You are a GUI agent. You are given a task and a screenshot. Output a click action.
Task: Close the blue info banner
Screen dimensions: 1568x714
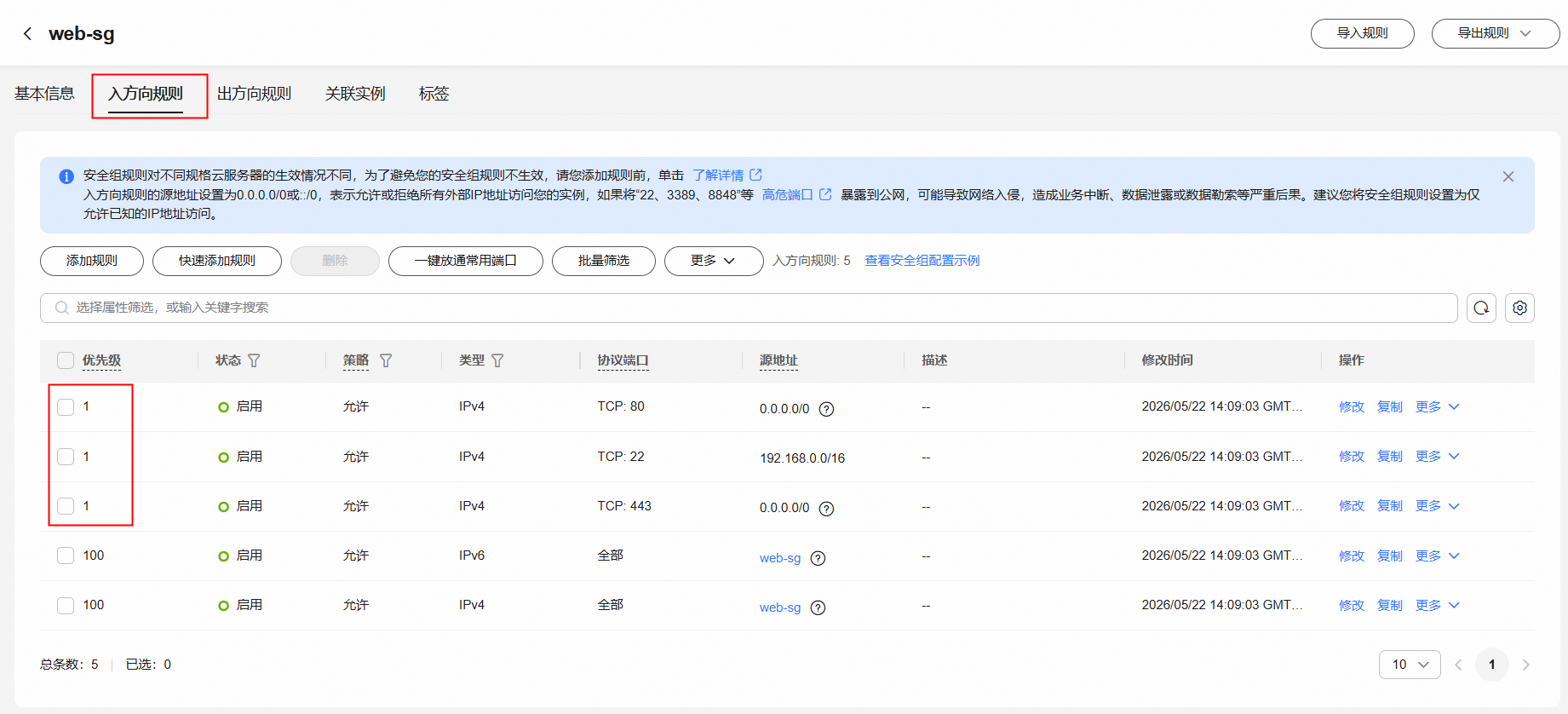tap(1508, 176)
